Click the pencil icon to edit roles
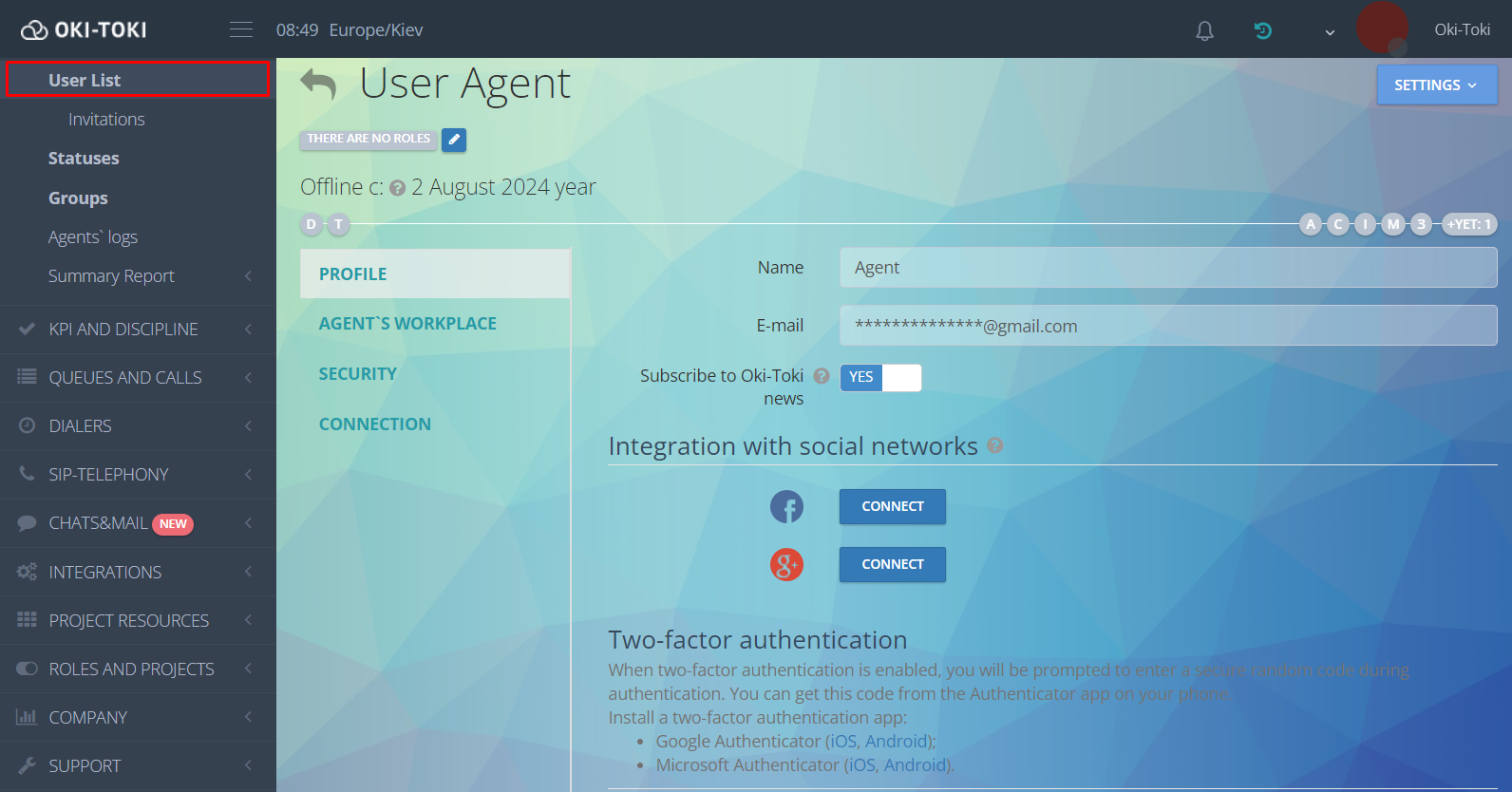Screen dimensions: 1512x792 point(454,140)
